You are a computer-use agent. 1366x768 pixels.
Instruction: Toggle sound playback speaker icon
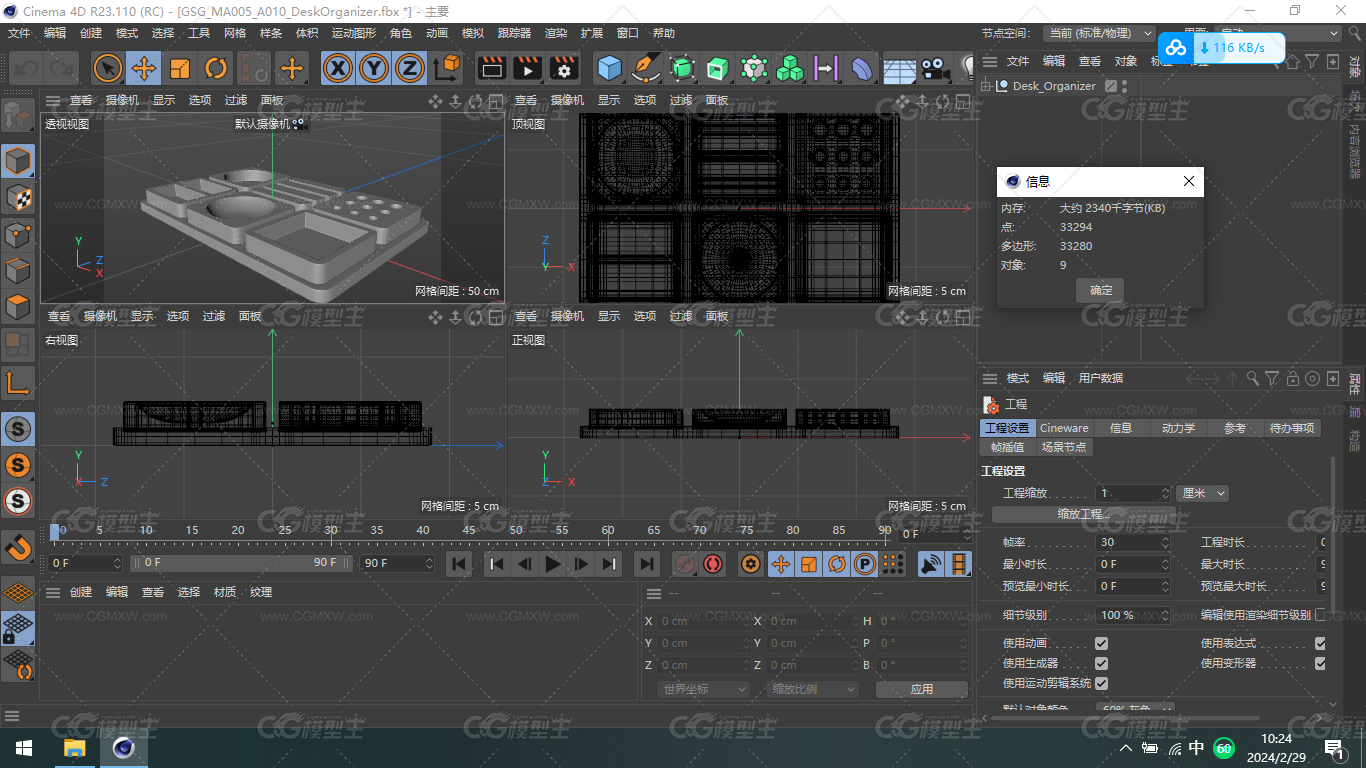pyautogui.click(x=931, y=565)
